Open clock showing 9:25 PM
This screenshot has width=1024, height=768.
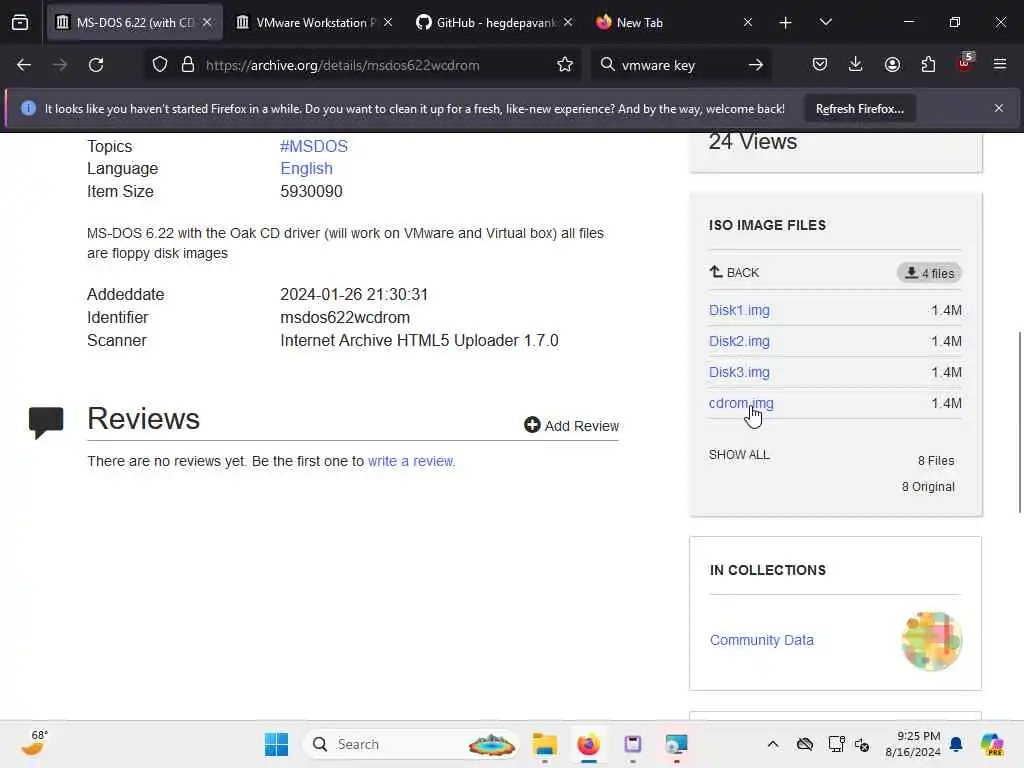tap(913, 744)
